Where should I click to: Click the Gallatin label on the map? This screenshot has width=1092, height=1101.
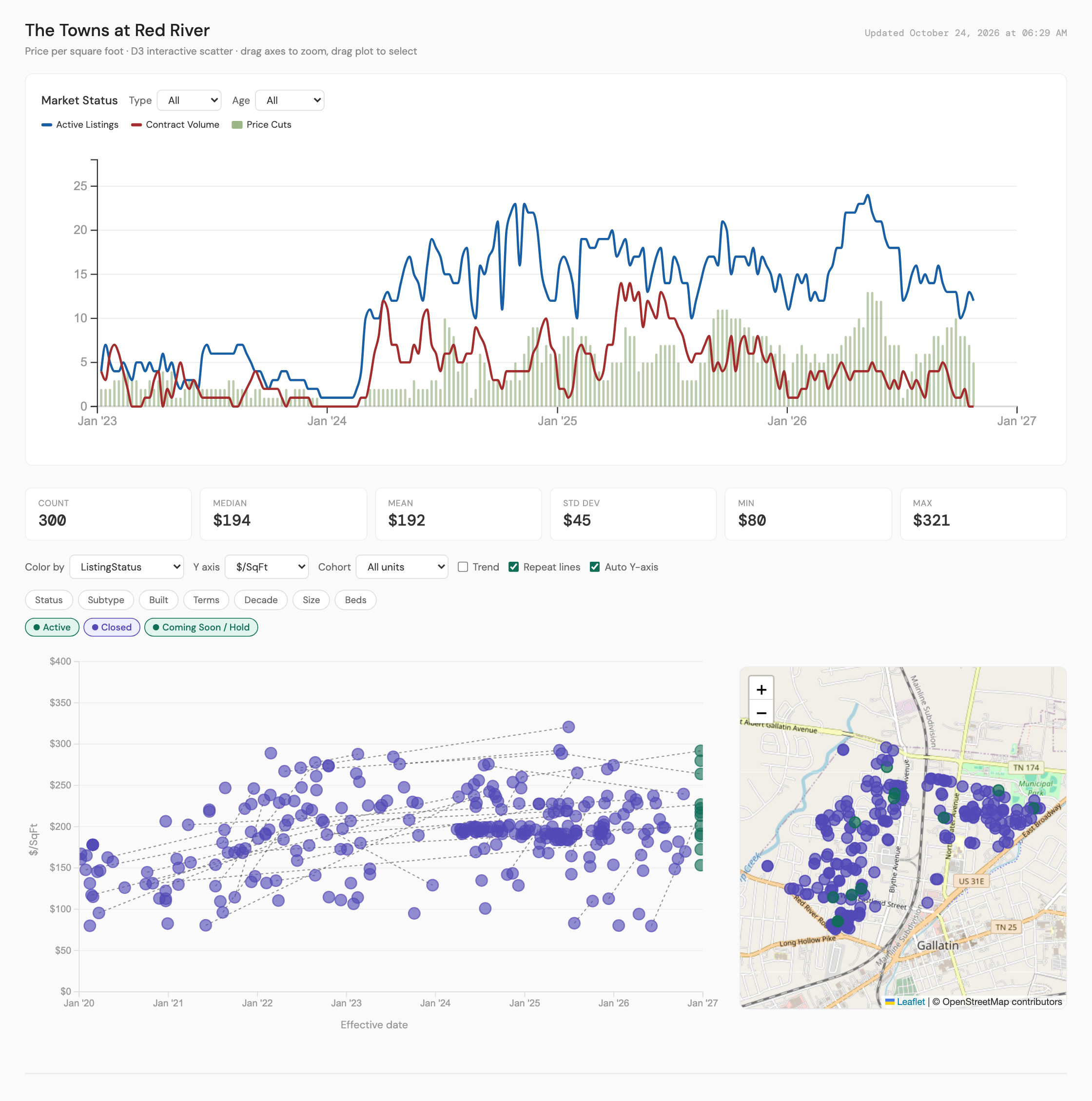tap(937, 945)
